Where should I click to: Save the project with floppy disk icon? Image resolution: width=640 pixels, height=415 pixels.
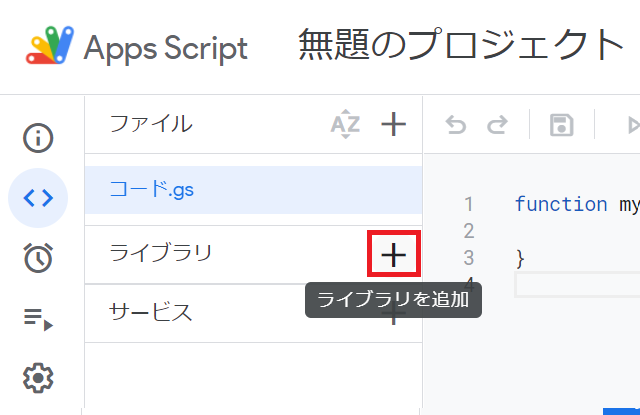562,124
